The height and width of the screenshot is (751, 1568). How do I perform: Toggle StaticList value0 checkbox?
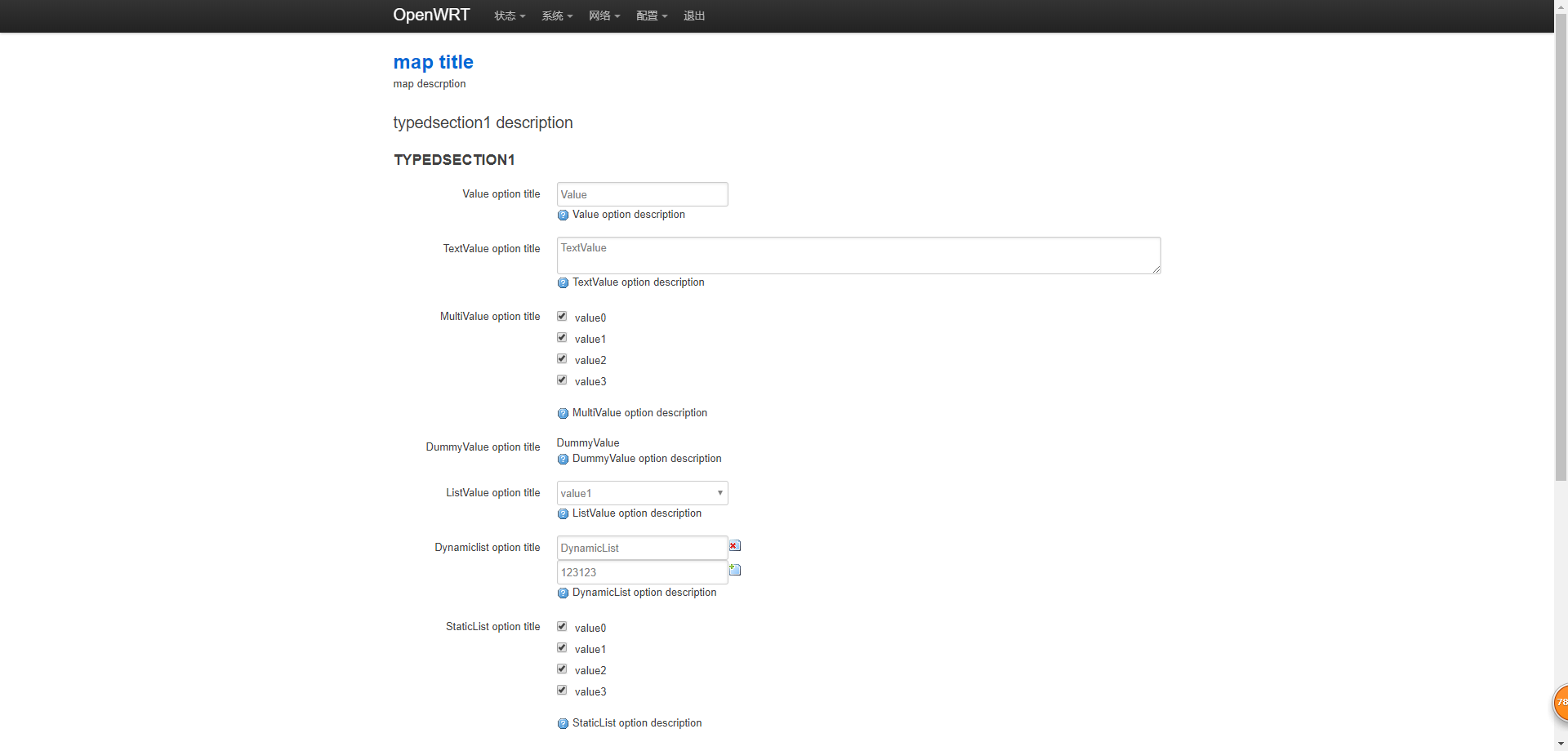click(x=562, y=626)
